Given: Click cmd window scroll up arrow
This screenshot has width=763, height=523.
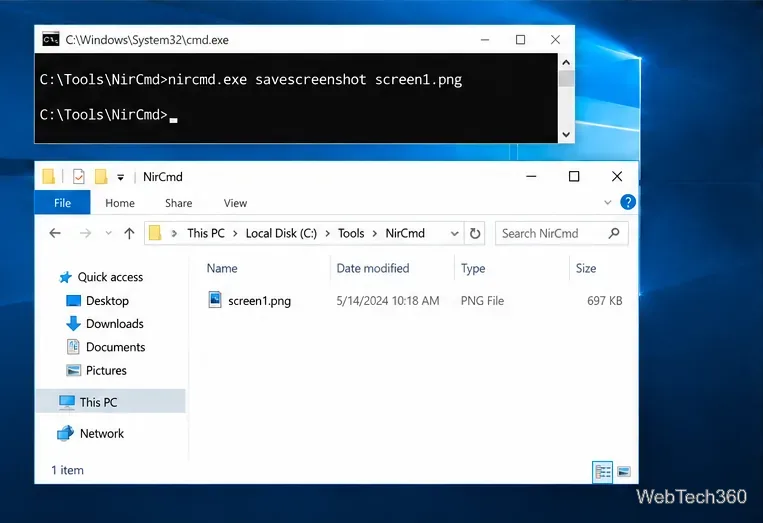Looking at the screenshot, I should point(565,62).
